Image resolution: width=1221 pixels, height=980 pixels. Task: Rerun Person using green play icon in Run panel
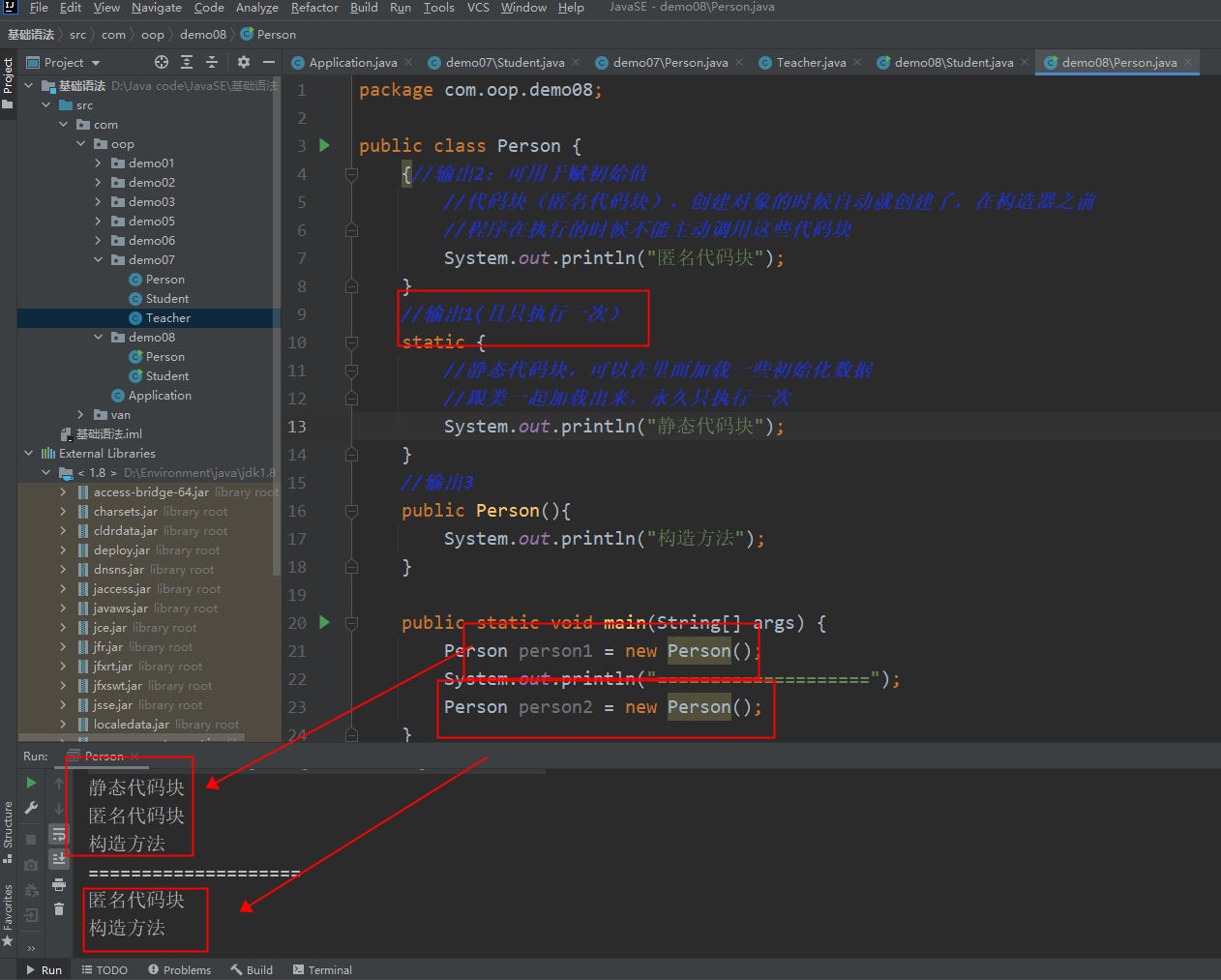(x=31, y=783)
